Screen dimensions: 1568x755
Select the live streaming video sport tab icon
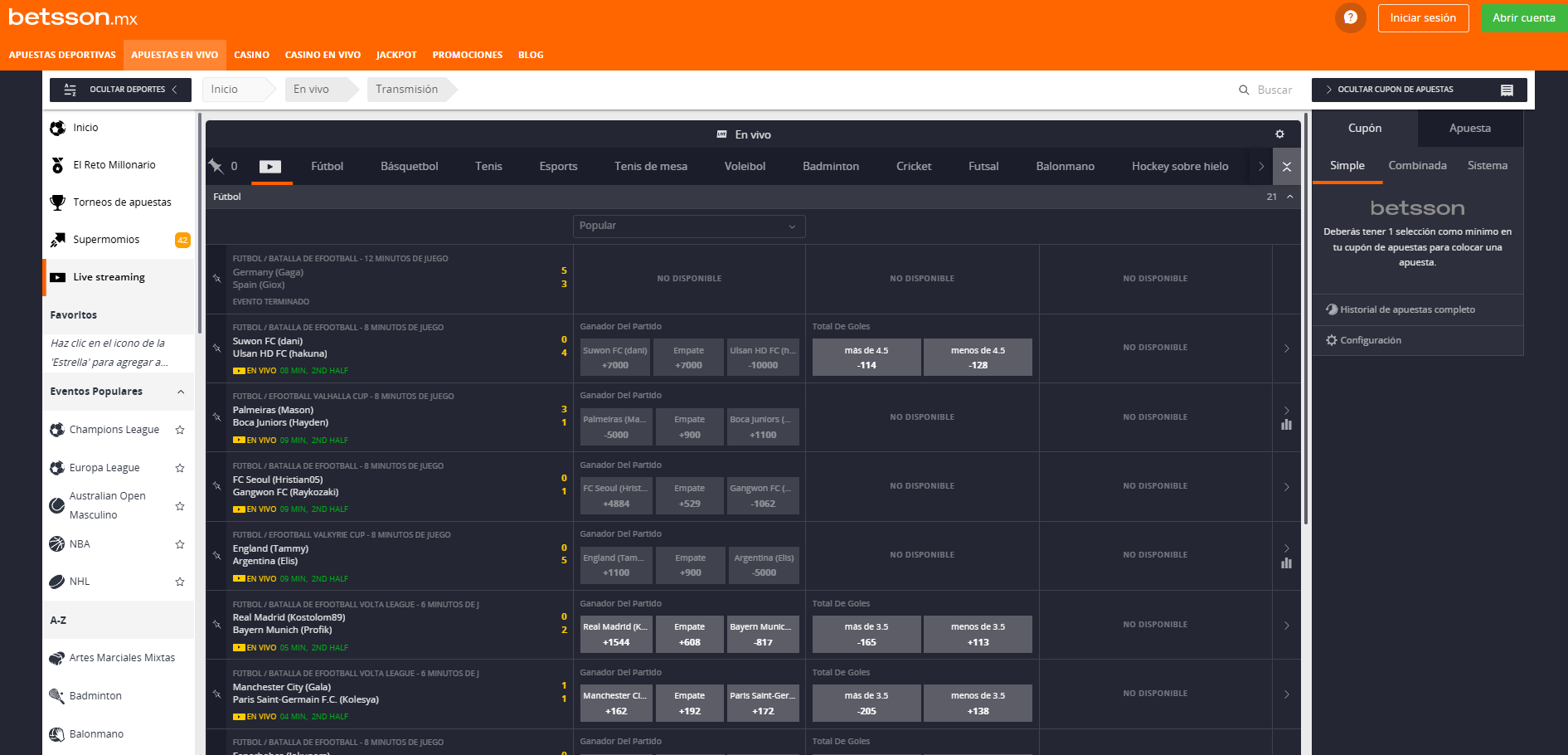270,167
